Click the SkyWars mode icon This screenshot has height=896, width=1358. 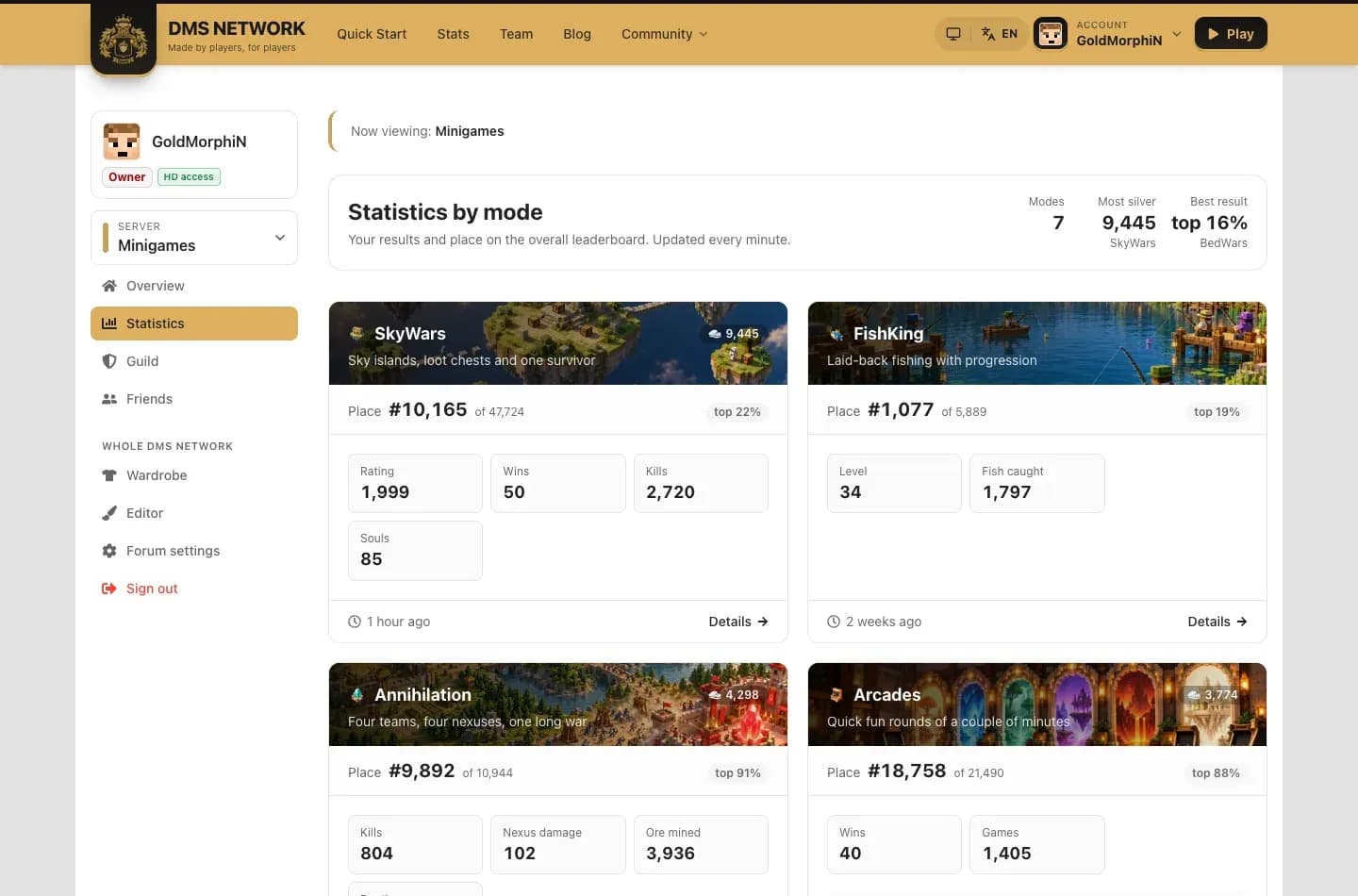click(x=356, y=333)
